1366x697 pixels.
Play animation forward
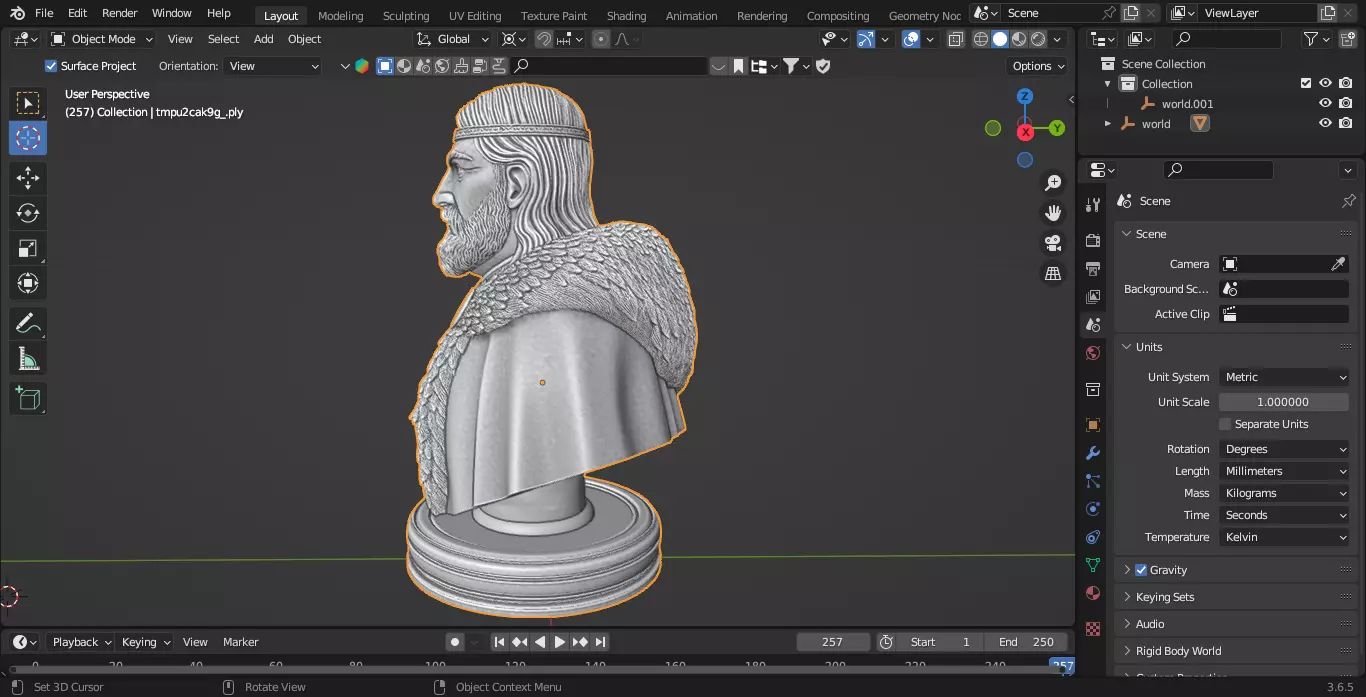[560, 642]
